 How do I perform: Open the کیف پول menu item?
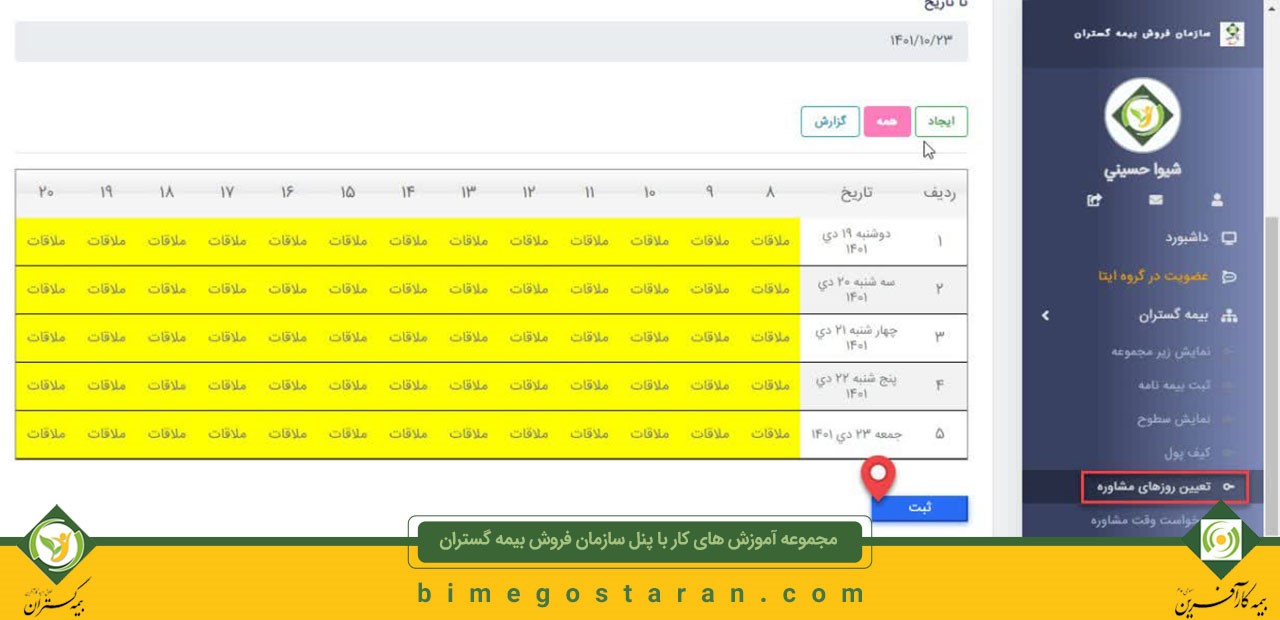1187,453
